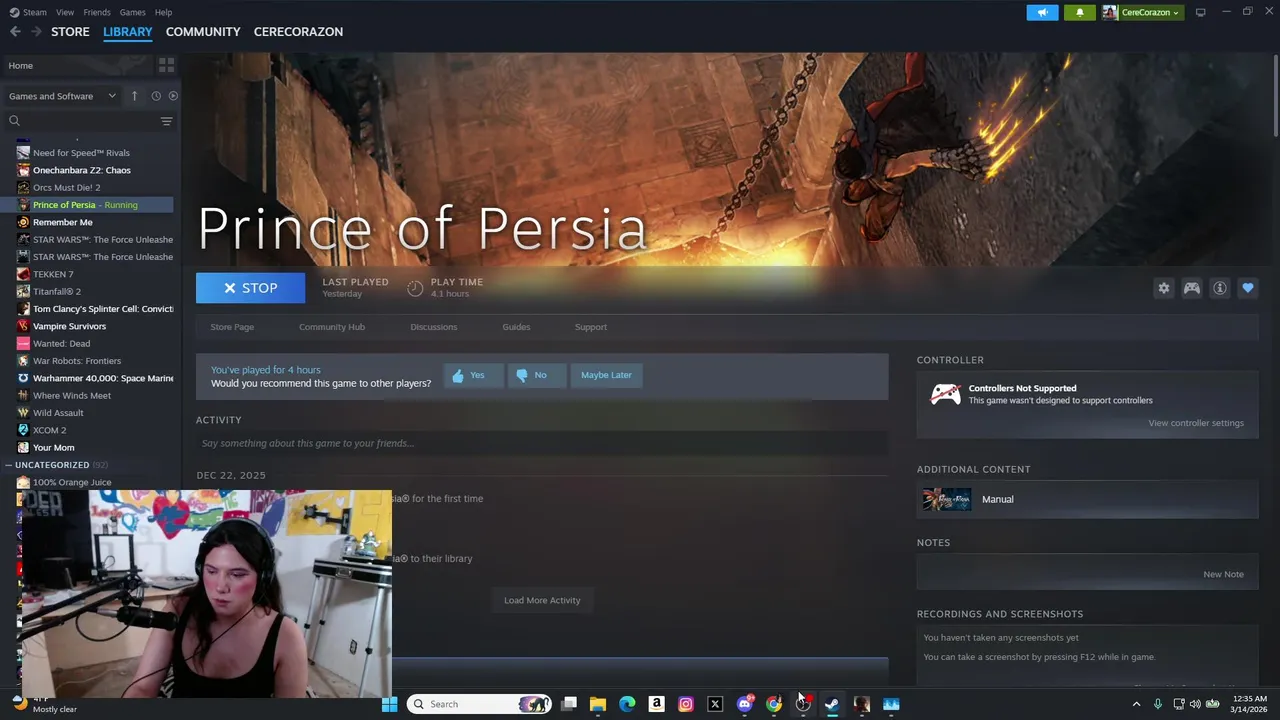
Task: Open the View menu
Action: tap(65, 12)
